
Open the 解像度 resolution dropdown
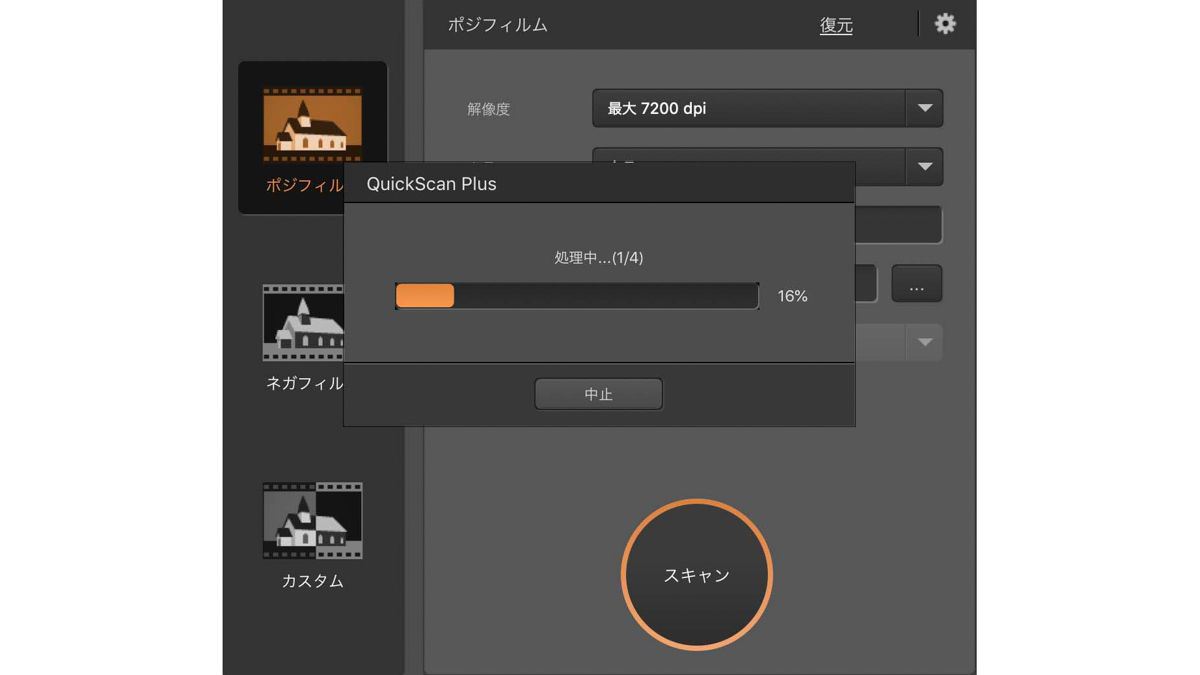767,108
